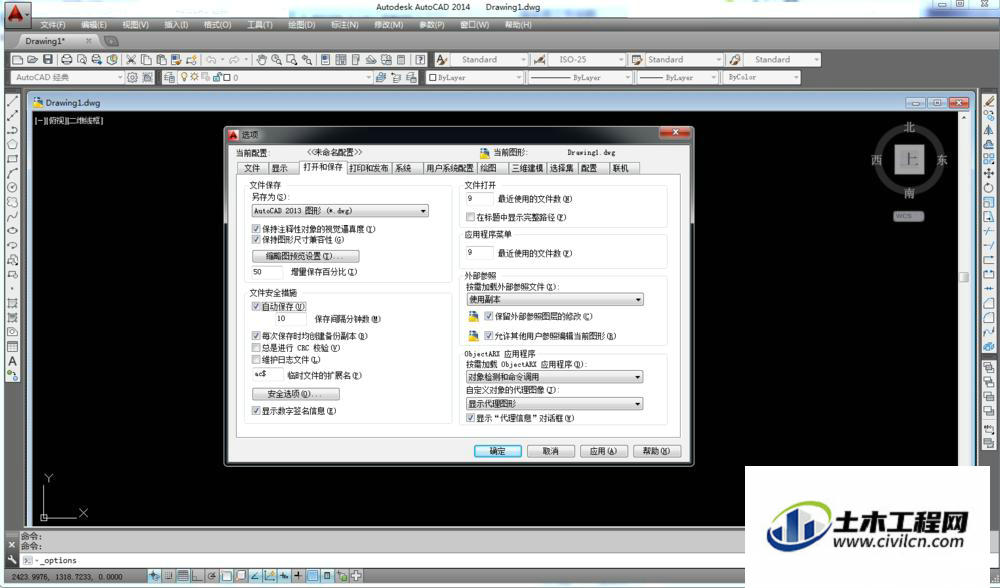Click the 取消 button
Screen dimensions: 1000x588
550,452
